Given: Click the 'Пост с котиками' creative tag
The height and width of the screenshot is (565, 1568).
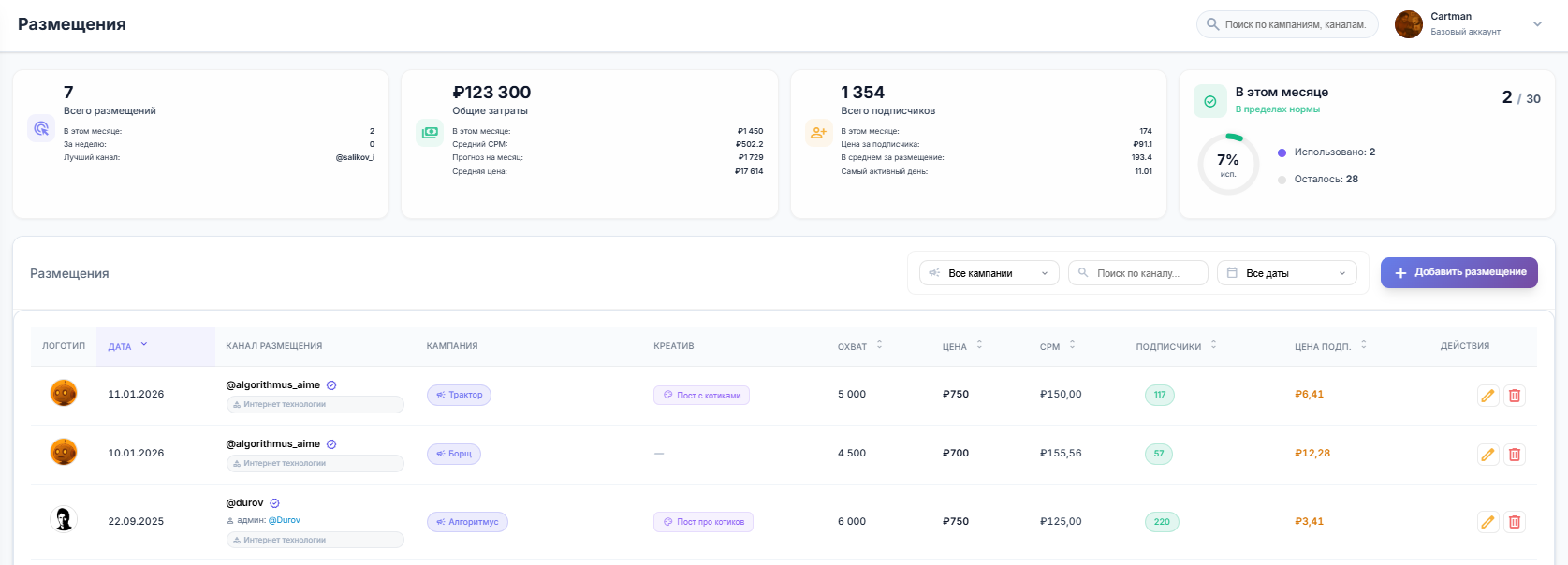Looking at the screenshot, I should tap(701, 396).
